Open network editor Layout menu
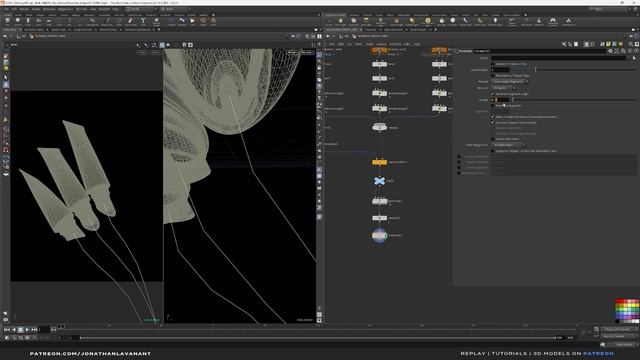Image resolution: width=640 pixels, height=360 pixels. (x=381, y=44)
